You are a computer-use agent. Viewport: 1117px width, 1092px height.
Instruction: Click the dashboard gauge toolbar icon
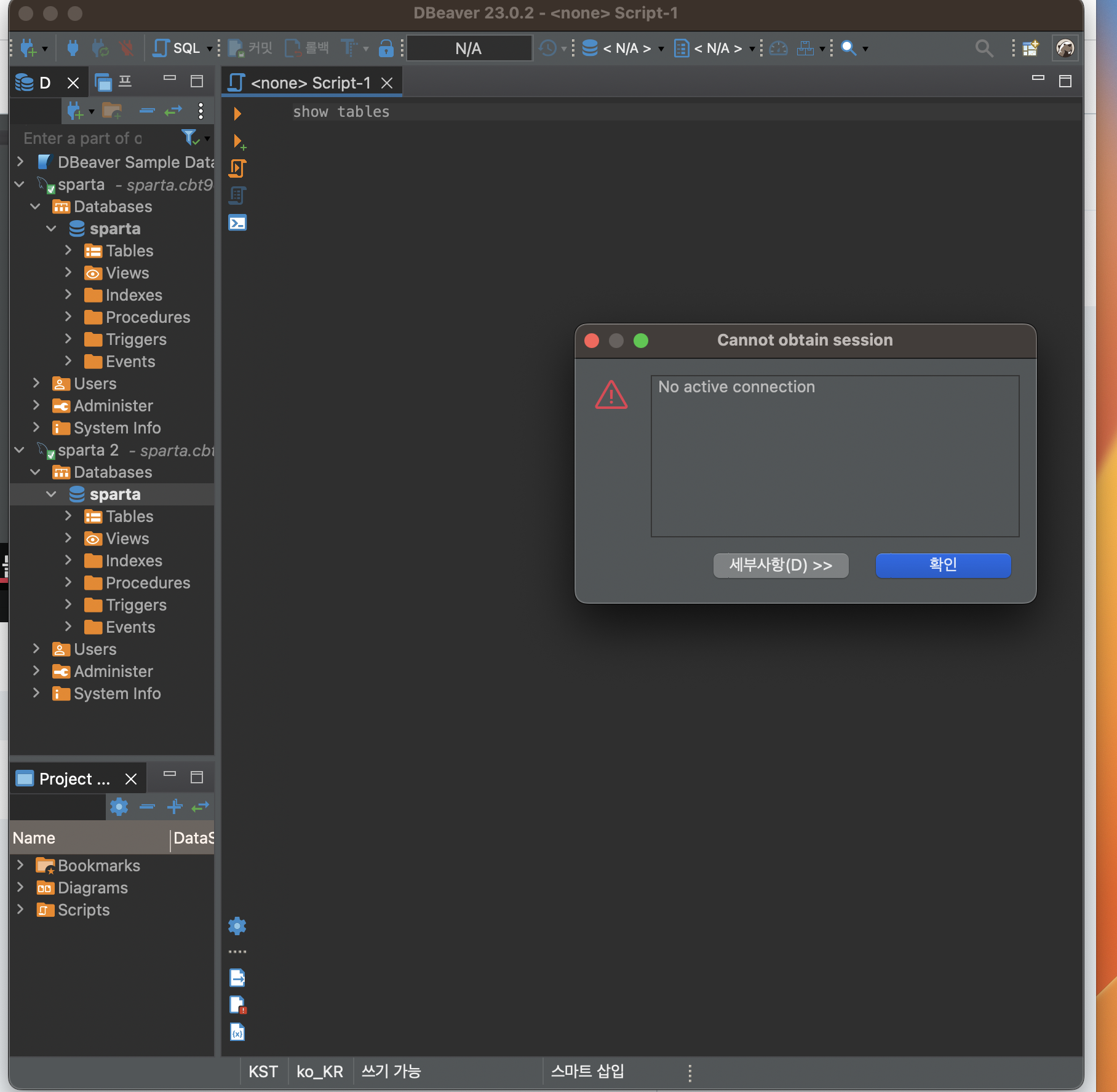779,48
